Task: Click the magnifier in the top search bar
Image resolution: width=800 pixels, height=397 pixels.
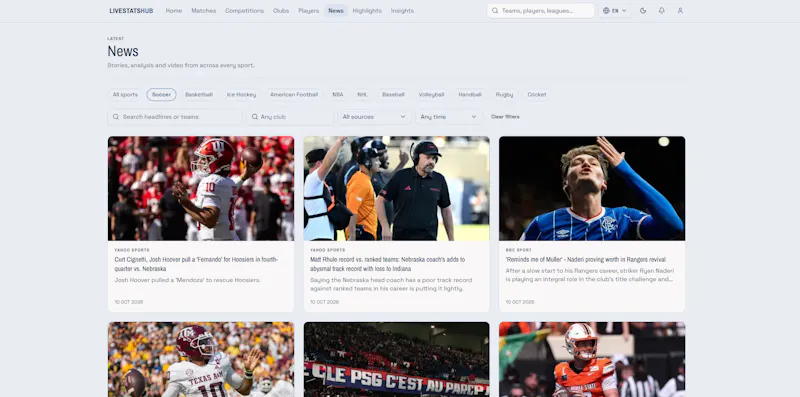Action: pyautogui.click(x=495, y=11)
